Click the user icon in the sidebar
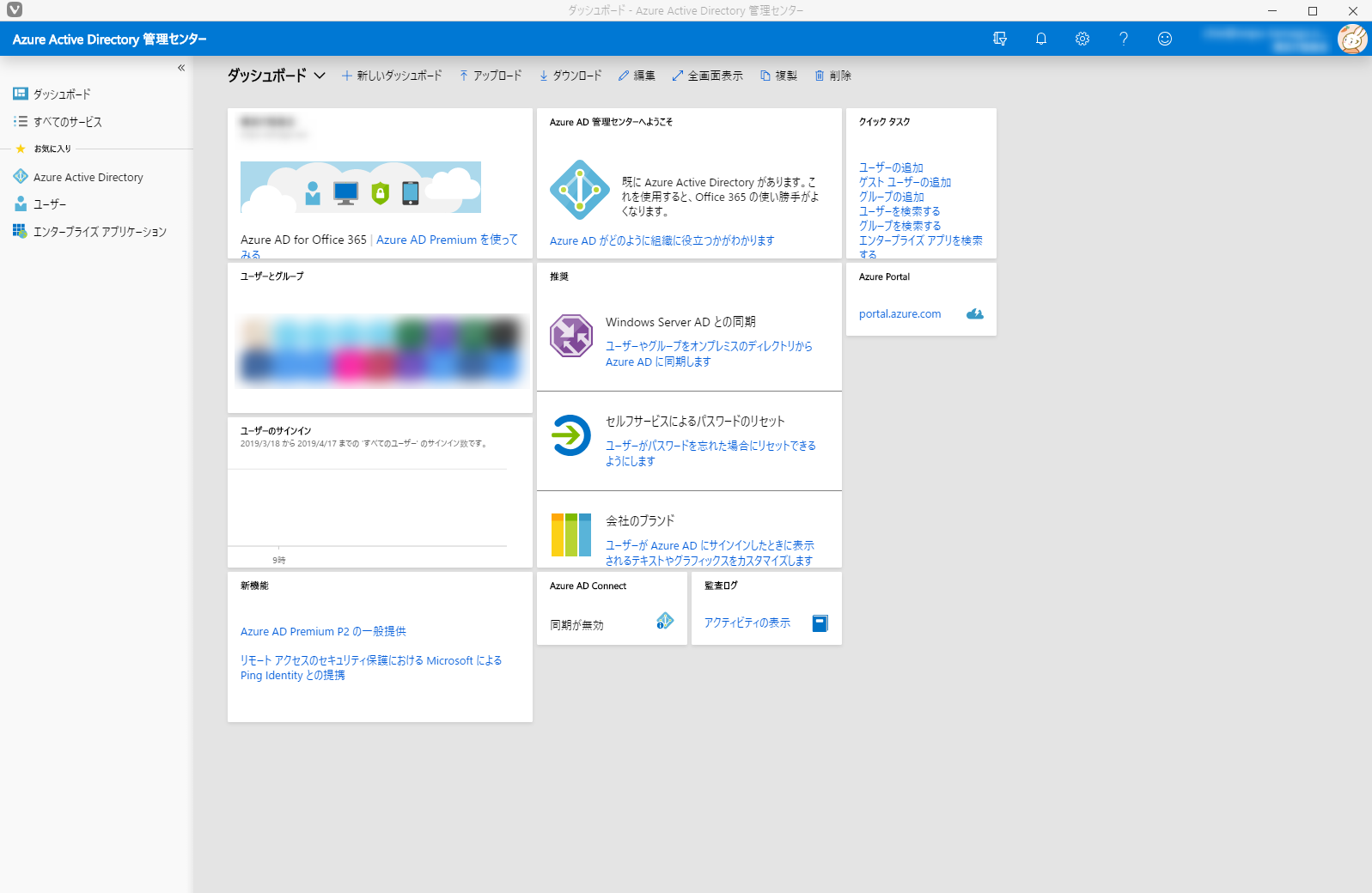Screen dimensions: 1372x893 [21, 204]
